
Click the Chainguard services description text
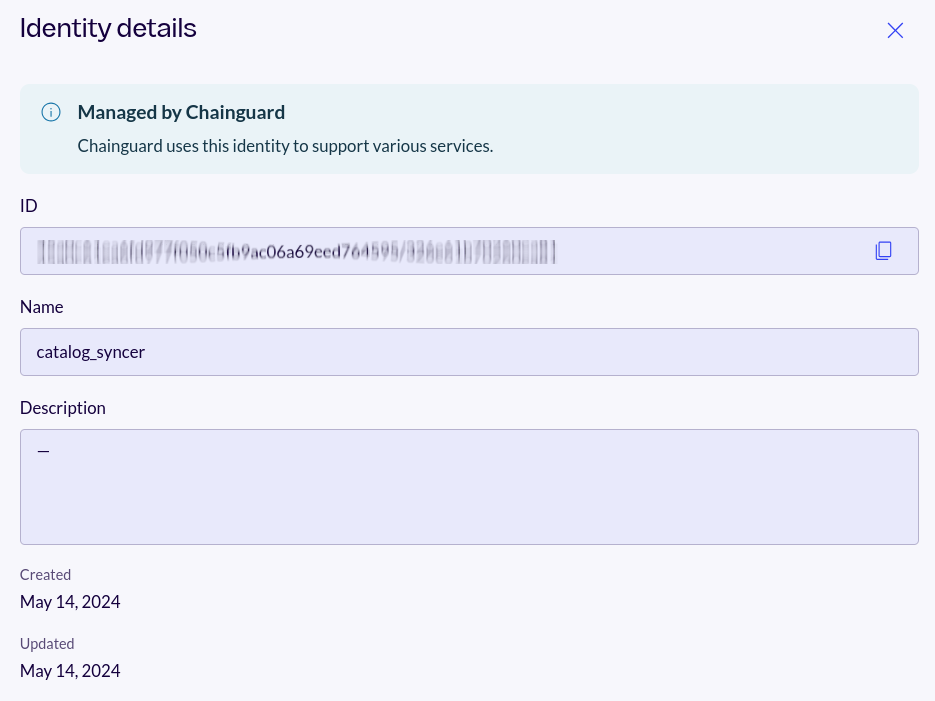(x=284, y=145)
